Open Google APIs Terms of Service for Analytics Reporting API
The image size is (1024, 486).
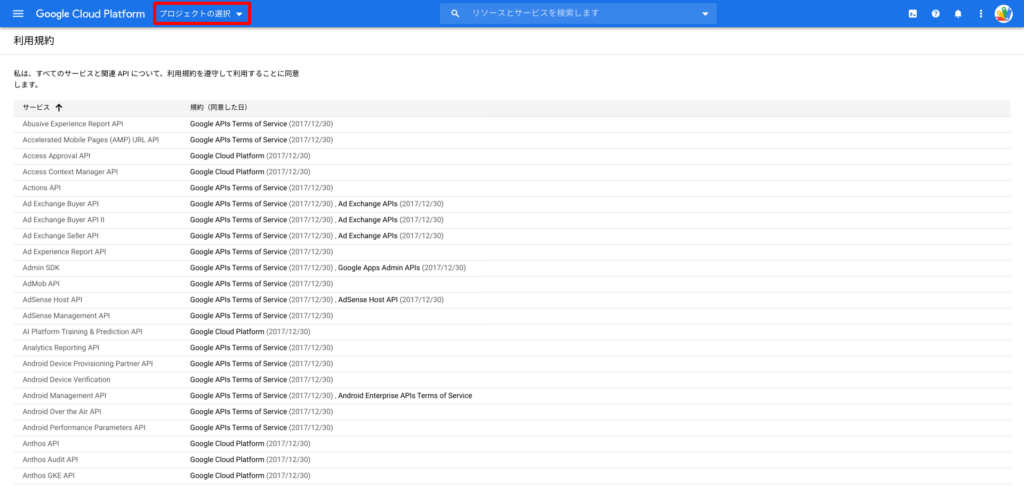(238, 348)
